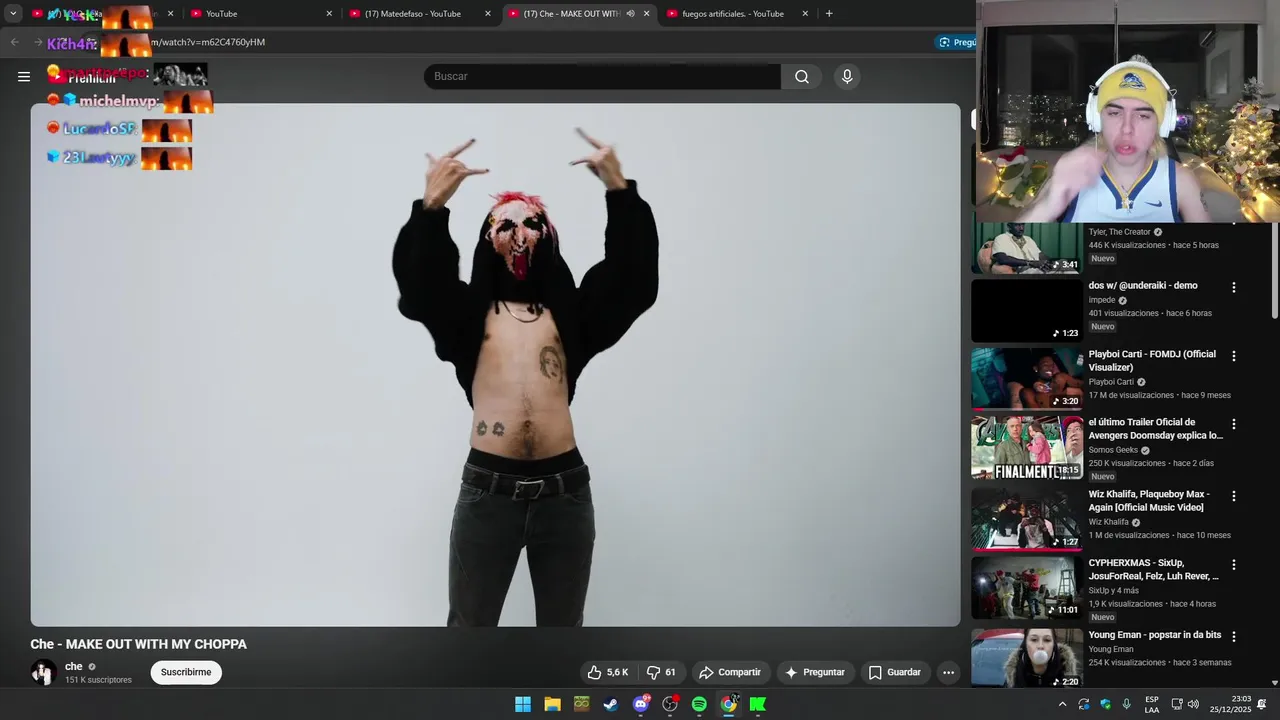Viewport: 1280px width, 720px height.
Task: Open options menu for CYPHERXMAS video
Action: click(x=1233, y=565)
